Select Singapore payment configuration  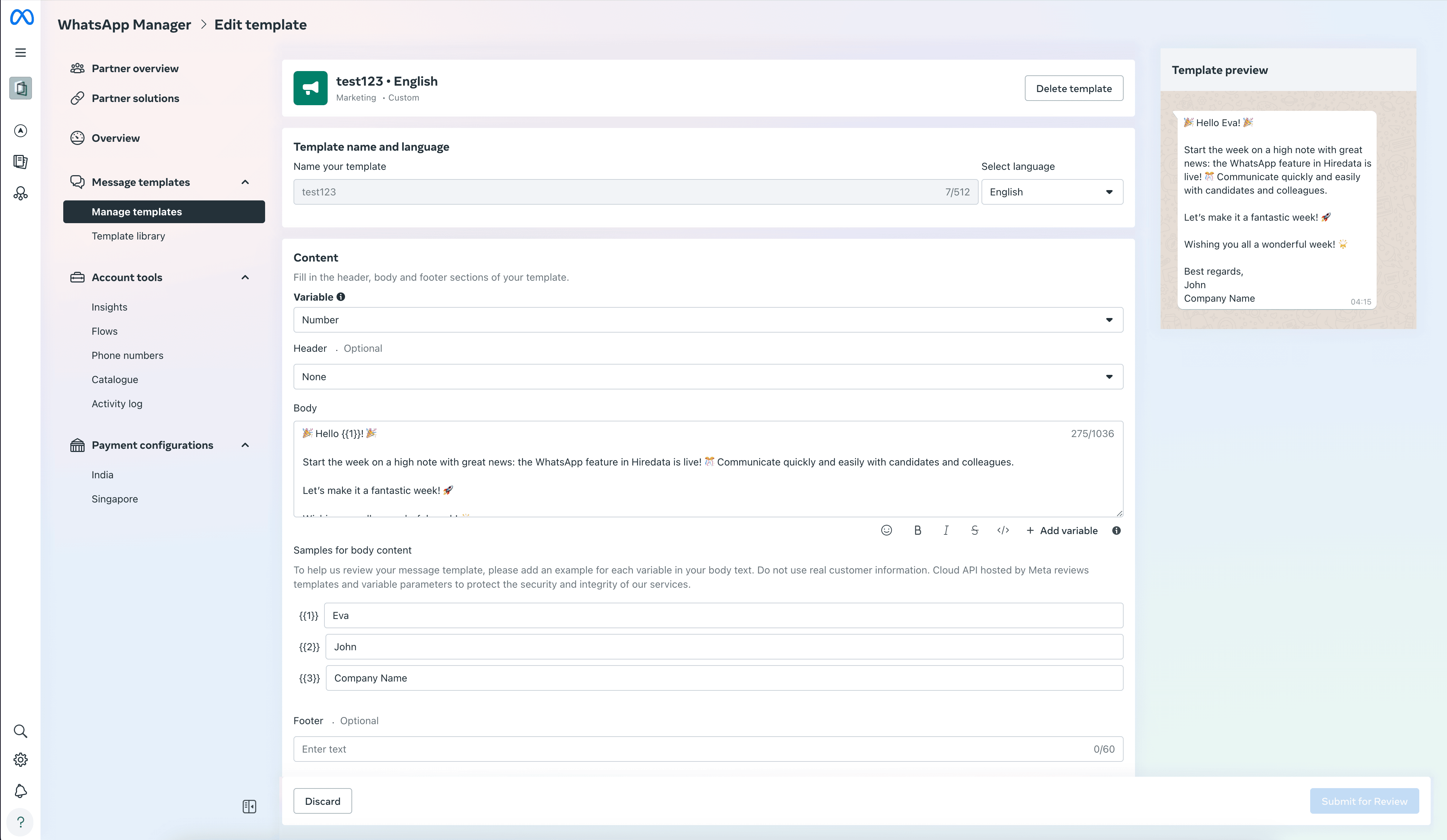click(x=115, y=499)
